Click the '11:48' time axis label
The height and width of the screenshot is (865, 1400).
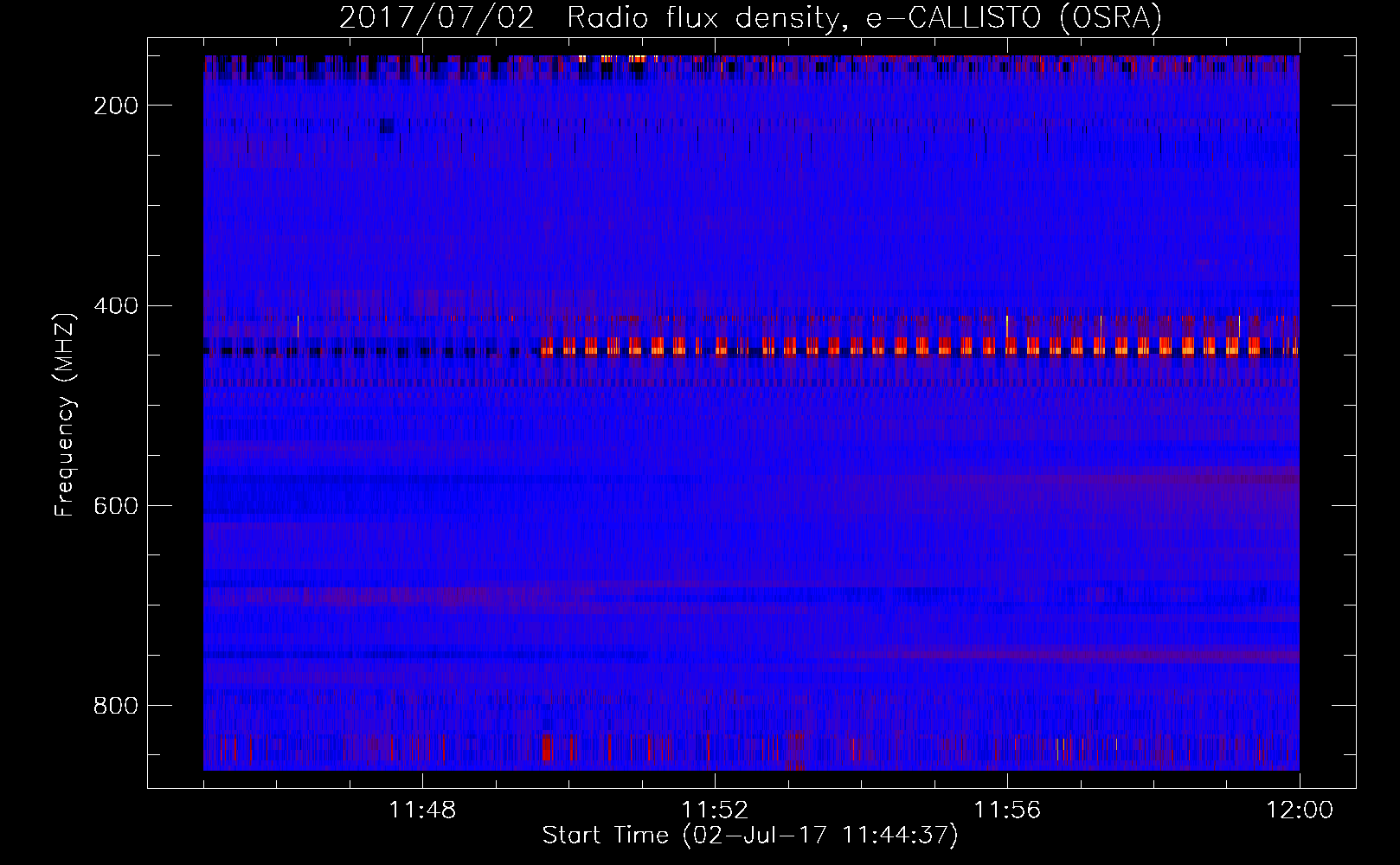[422, 810]
